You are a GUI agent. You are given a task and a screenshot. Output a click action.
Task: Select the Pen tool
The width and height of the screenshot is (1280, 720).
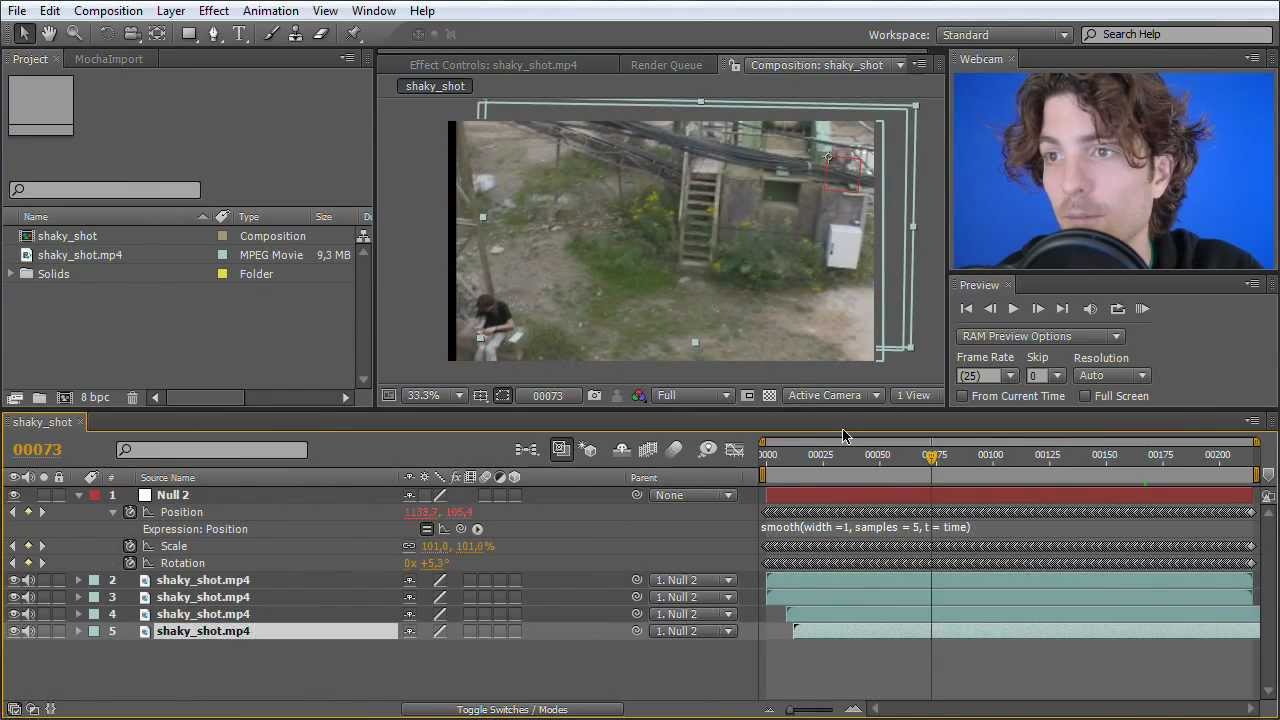[214, 34]
